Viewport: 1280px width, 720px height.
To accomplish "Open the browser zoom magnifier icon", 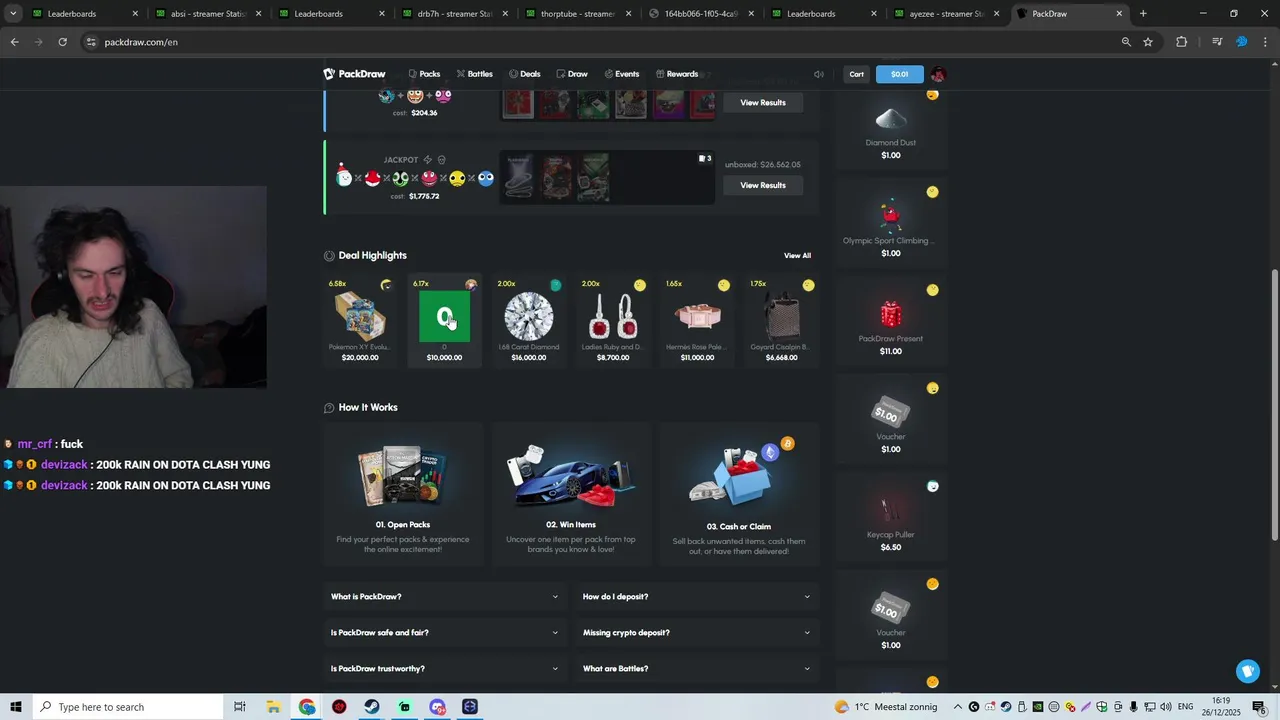I will 1126,42.
